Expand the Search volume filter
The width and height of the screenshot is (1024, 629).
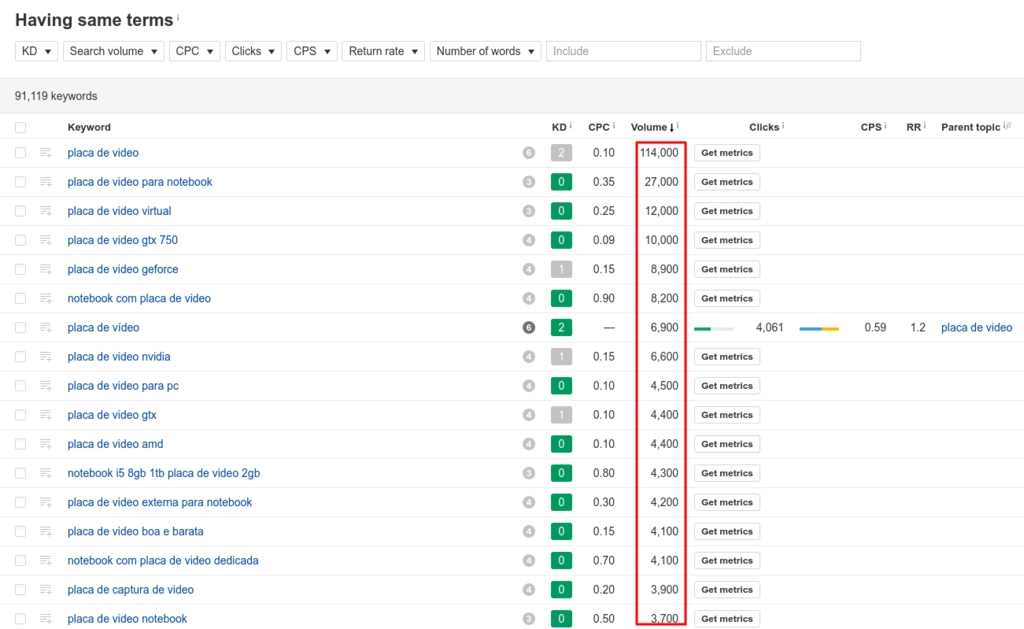(113, 51)
